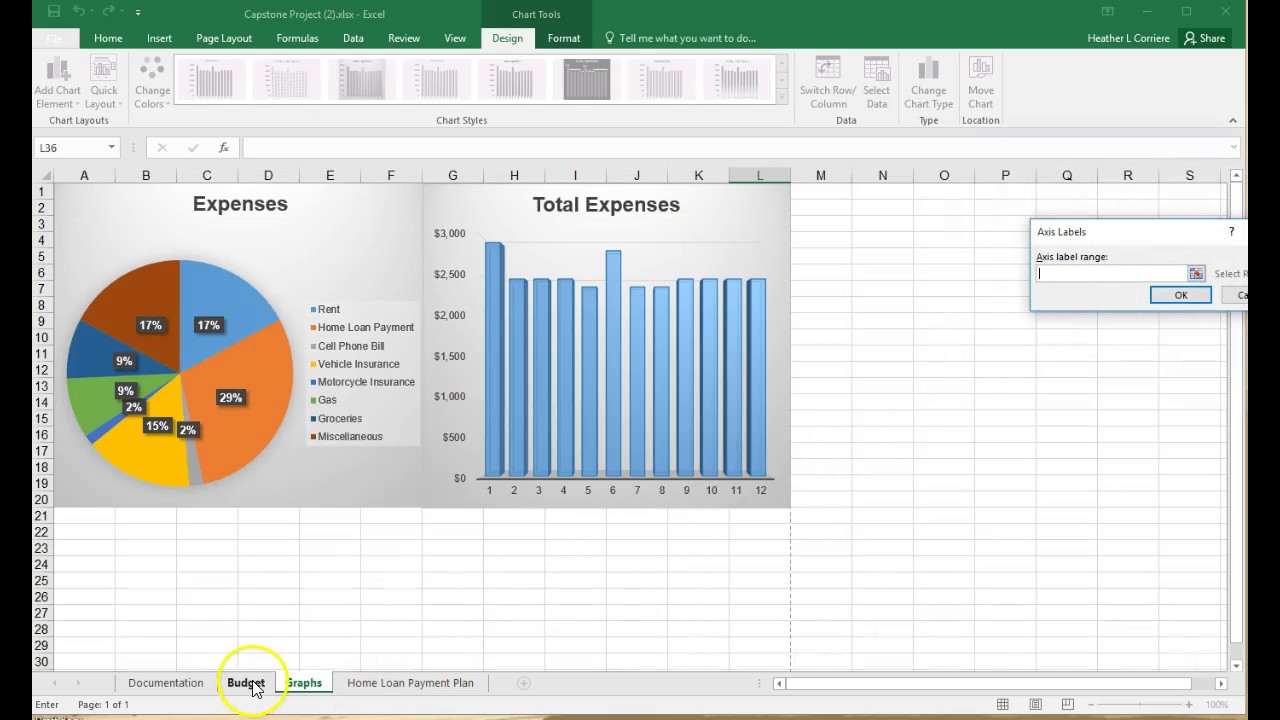Click the zoom in plus button
The height and width of the screenshot is (720, 1280).
pyautogui.click(x=1188, y=705)
